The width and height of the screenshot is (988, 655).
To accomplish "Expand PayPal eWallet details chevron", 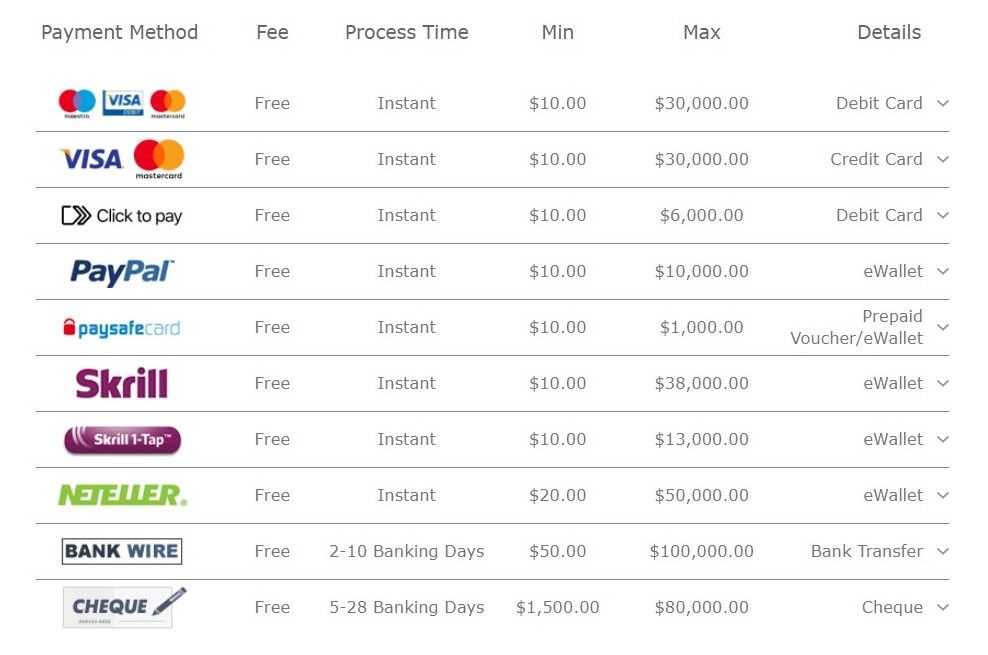I will point(943,271).
